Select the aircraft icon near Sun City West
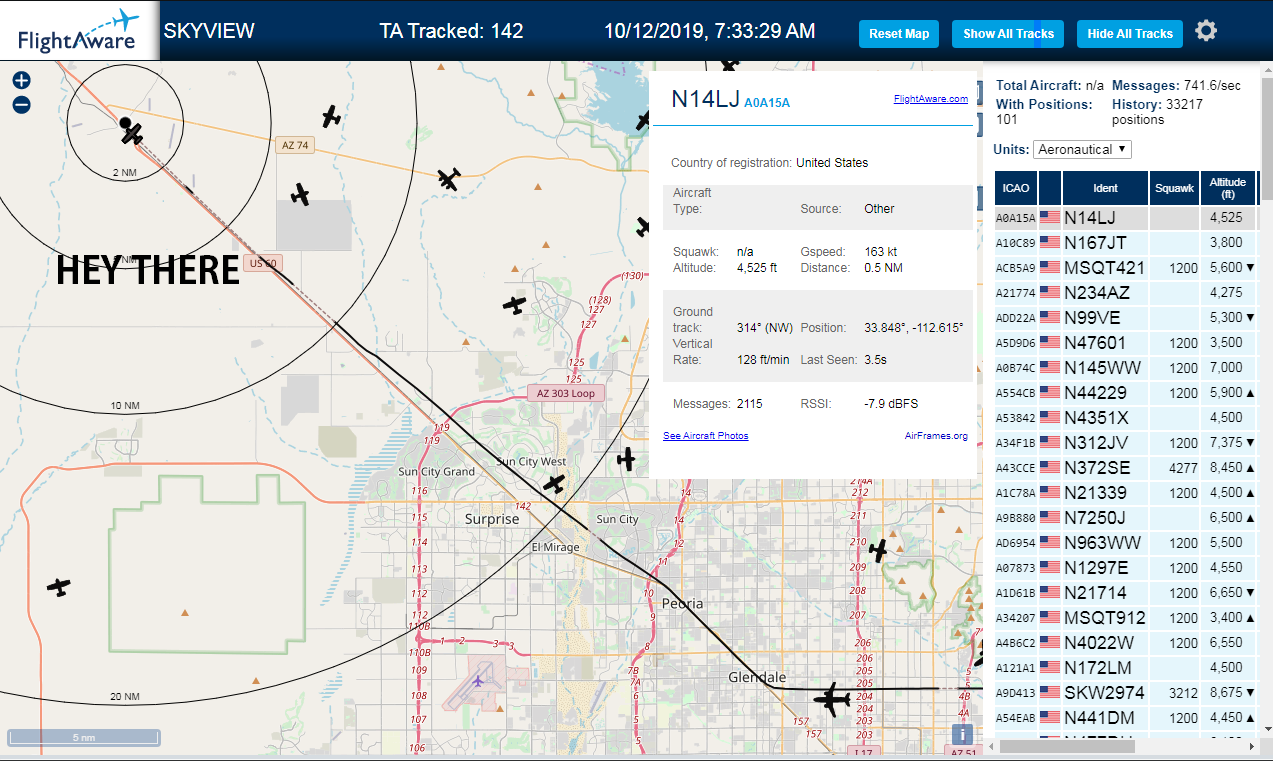1273x761 pixels. point(554,484)
